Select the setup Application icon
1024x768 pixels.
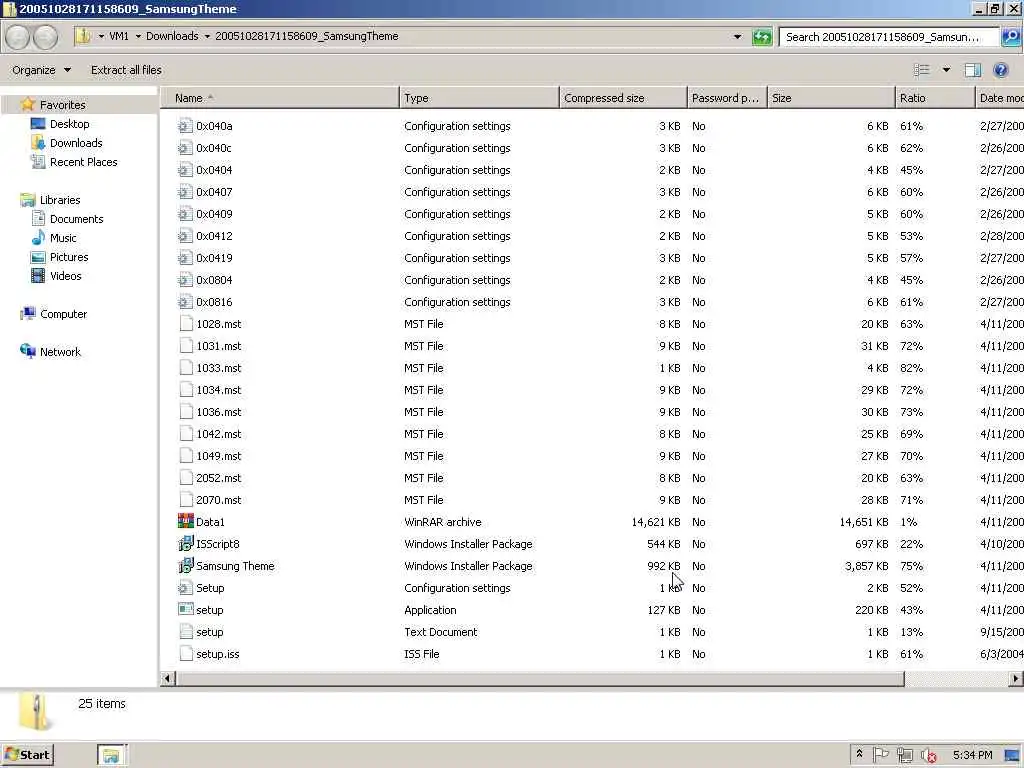coord(185,609)
